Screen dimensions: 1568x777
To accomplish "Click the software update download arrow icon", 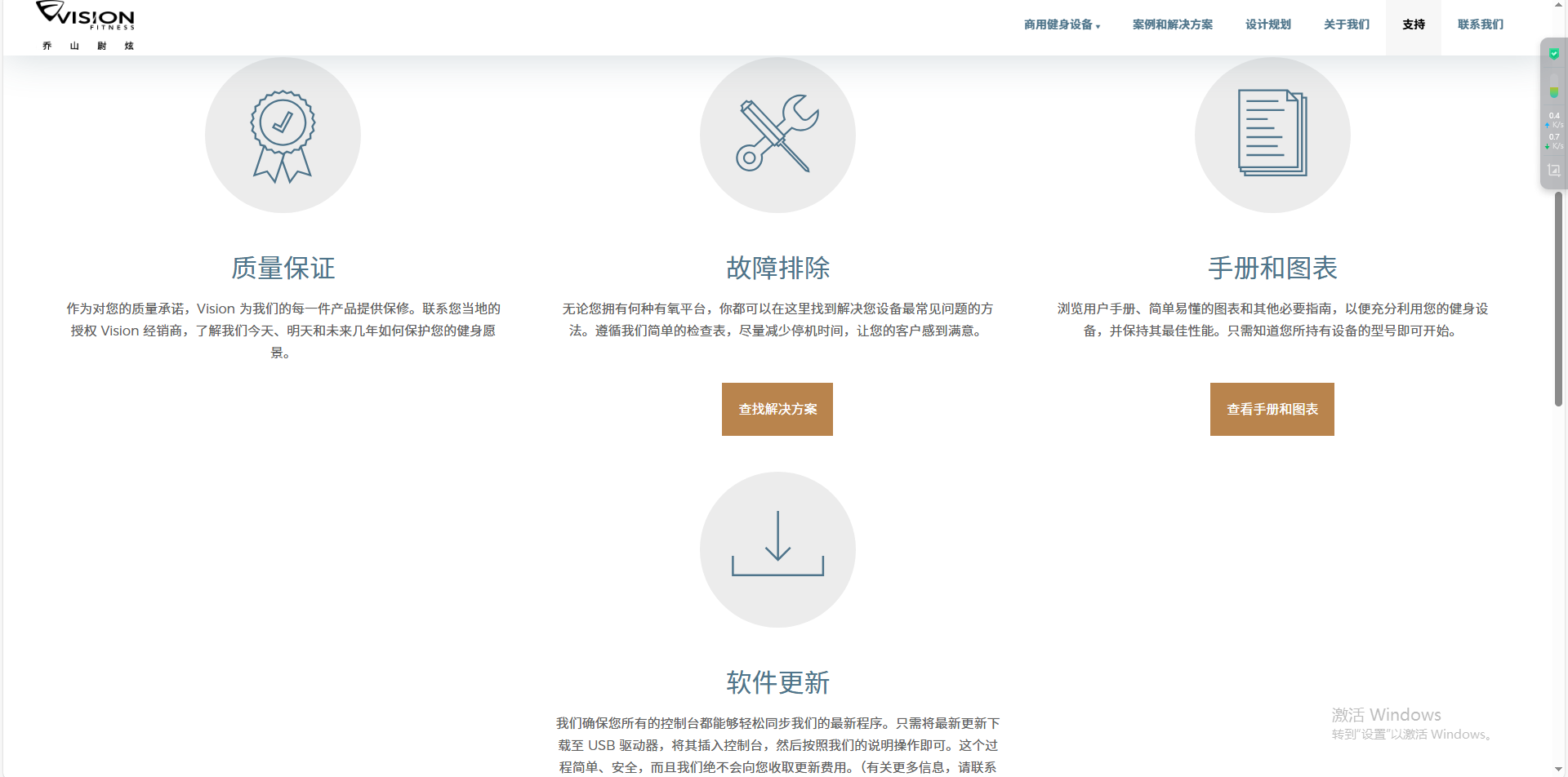I will click(x=777, y=548).
